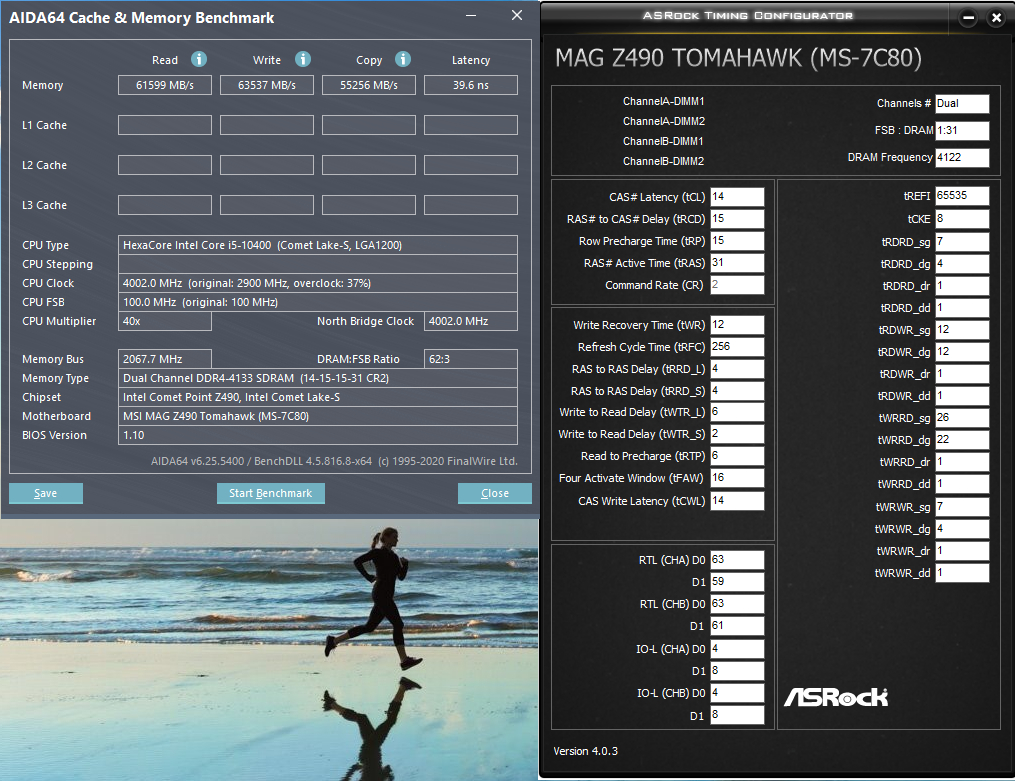Click the CPU Type value field

(318, 245)
